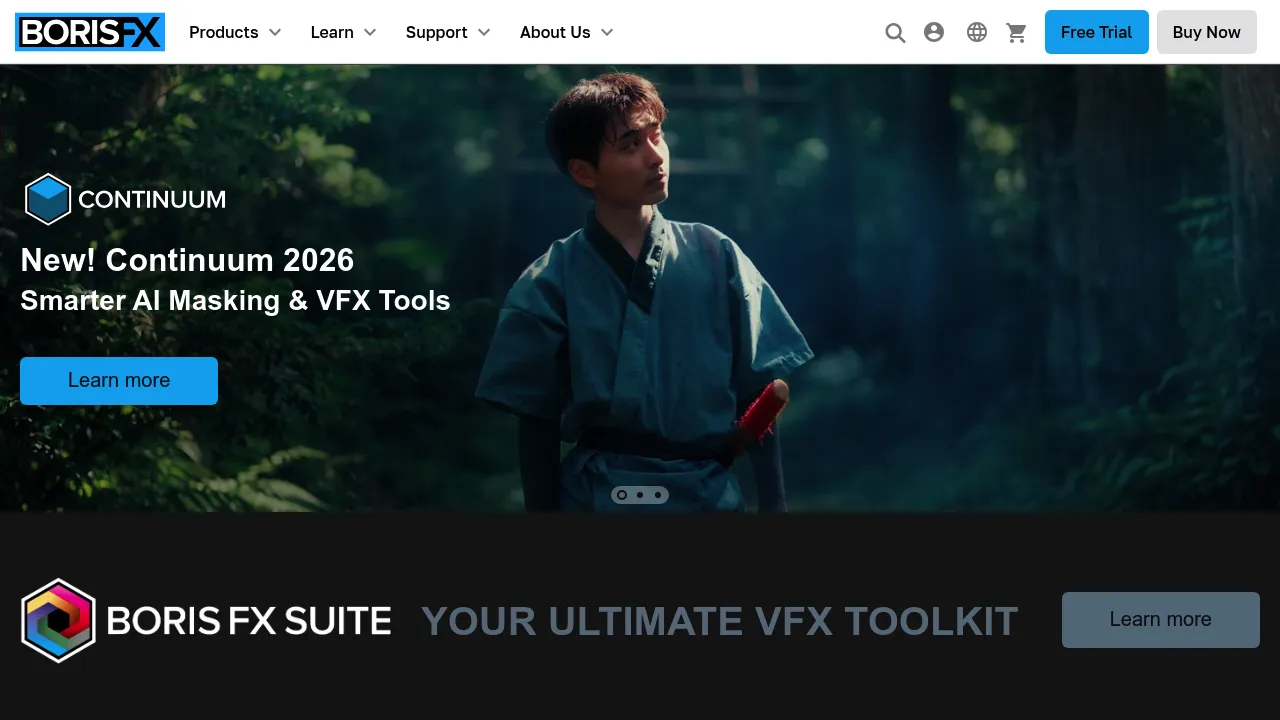The height and width of the screenshot is (720, 1280).
Task: Click 'YOUR ULTIMATE VFX TOOLKIT' text
Action: coord(719,621)
